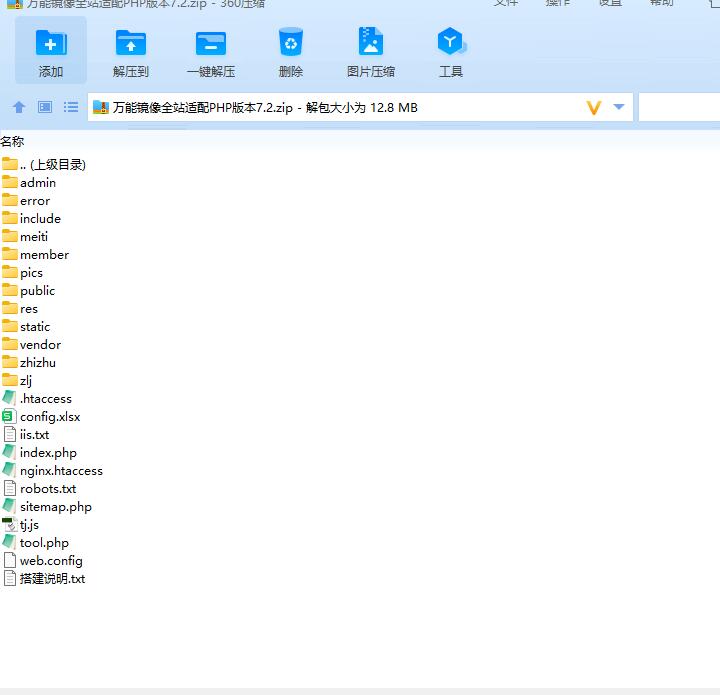Select the tj.js script file icon
Screen dimensions: 720x695
[10, 524]
